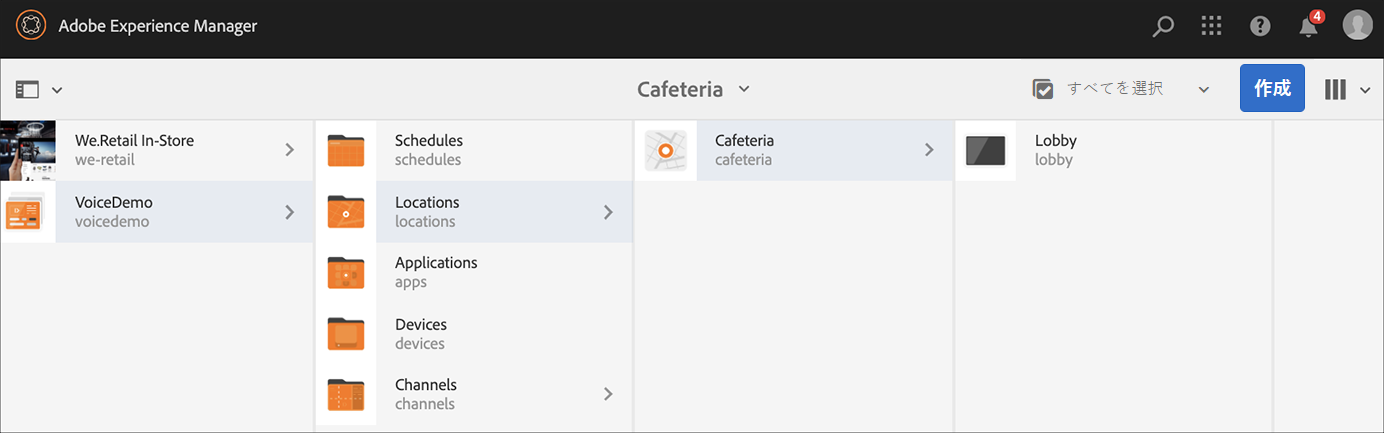Open the search magnifier icon
This screenshot has width=1384, height=433.
(x=1163, y=27)
